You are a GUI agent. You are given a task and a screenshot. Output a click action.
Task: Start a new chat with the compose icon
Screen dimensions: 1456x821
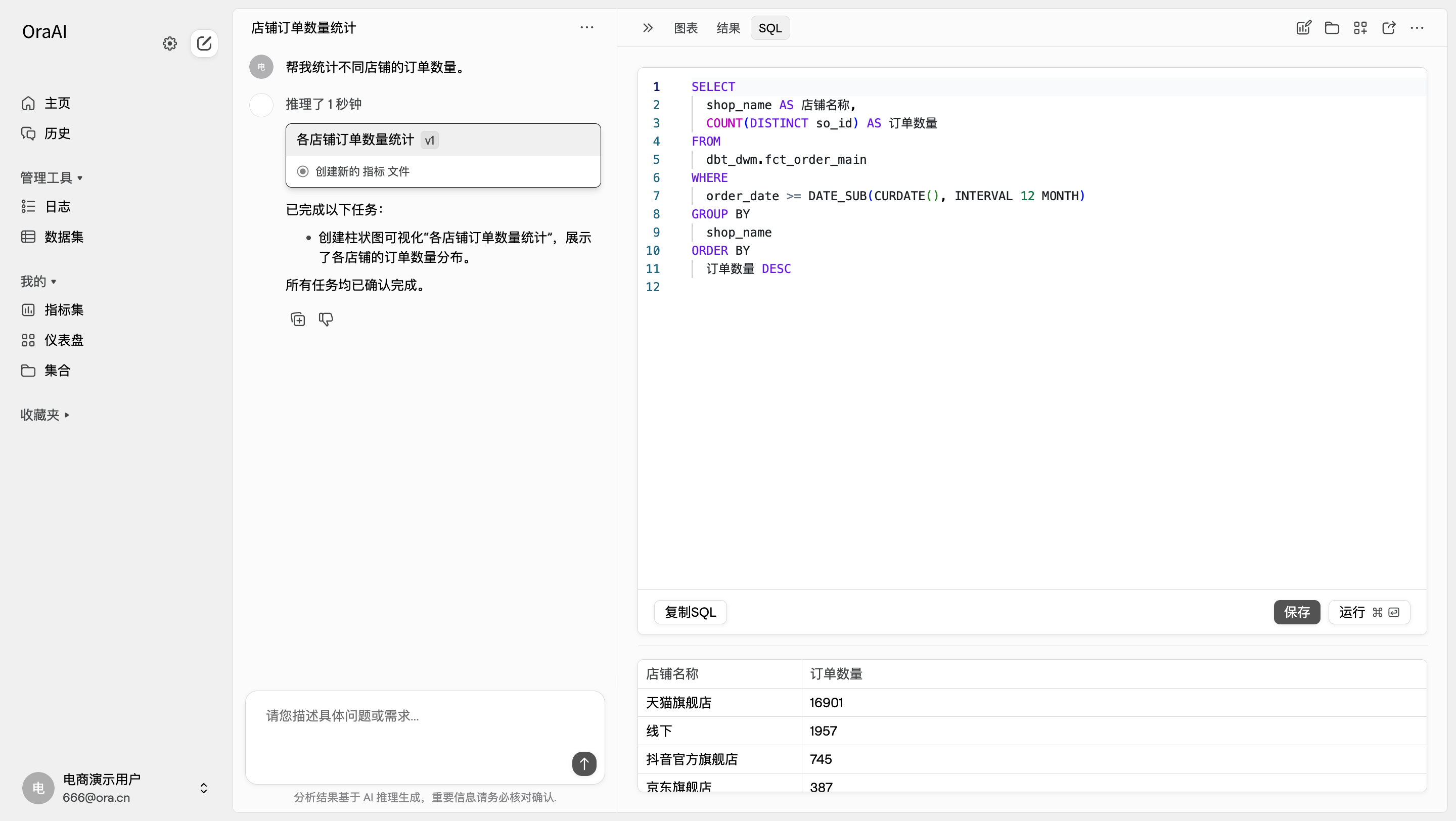click(204, 43)
